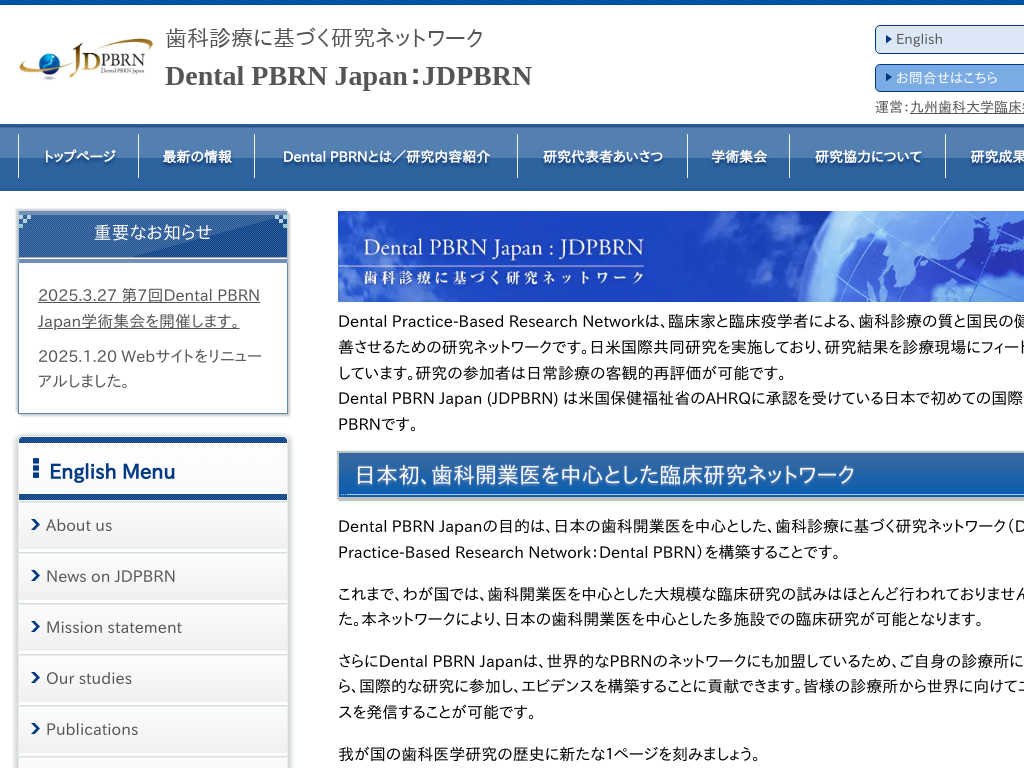Open Our studies menu entry
This screenshot has width=1024, height=768.
click(153, 678)
